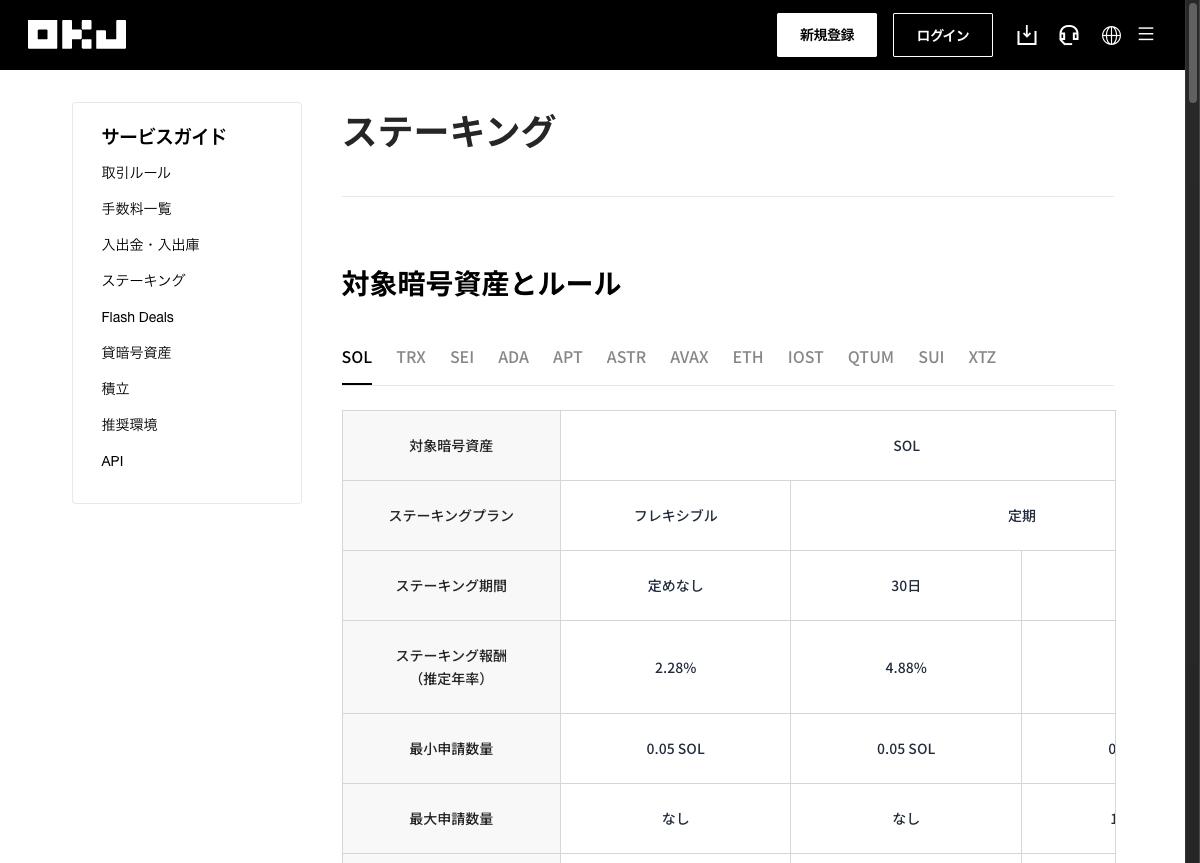1200x863 pixels.
Task: Open the globe language selector
Action: point(1111,35)
